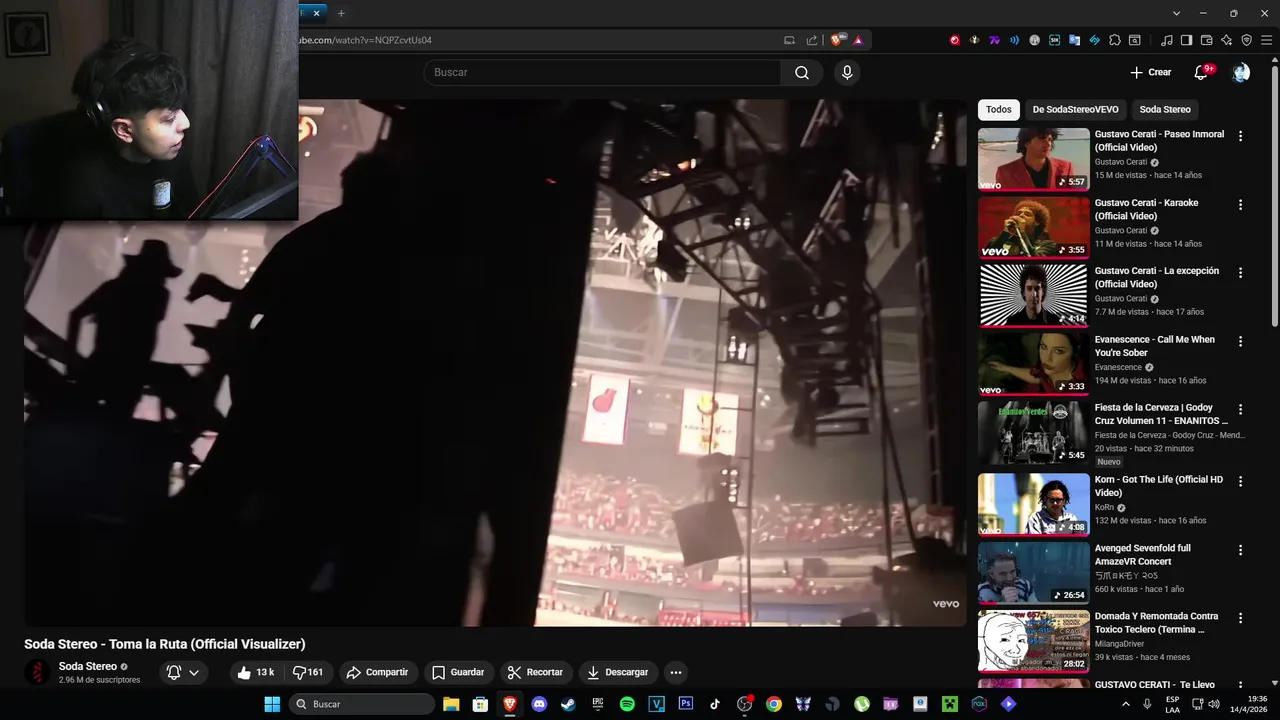Like the video with 13 k likes
Image resolution: width=1280 pixels, height=720 pixels.
pyautogui.click(x=256, y=672)
